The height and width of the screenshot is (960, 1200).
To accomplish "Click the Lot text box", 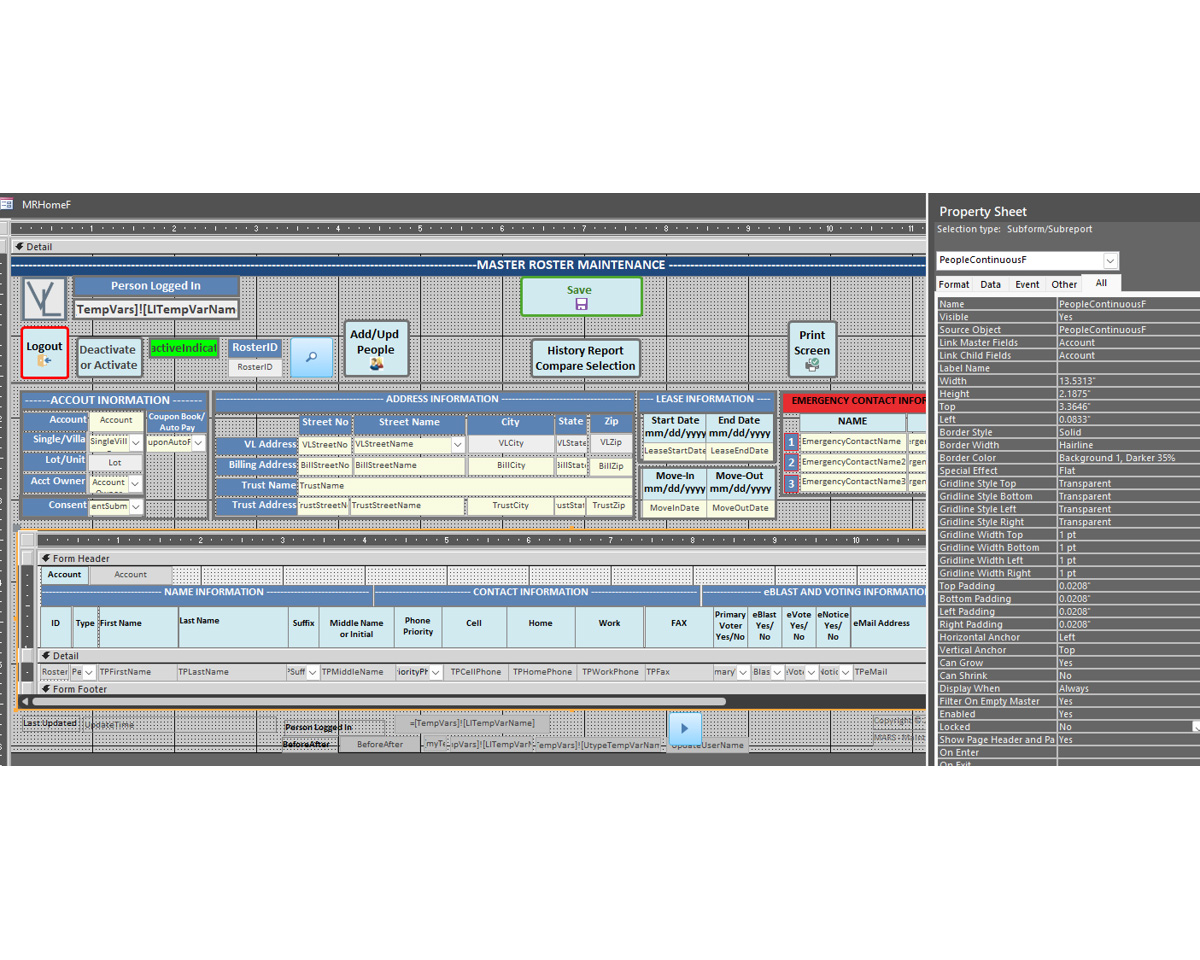I will [115, 463].
